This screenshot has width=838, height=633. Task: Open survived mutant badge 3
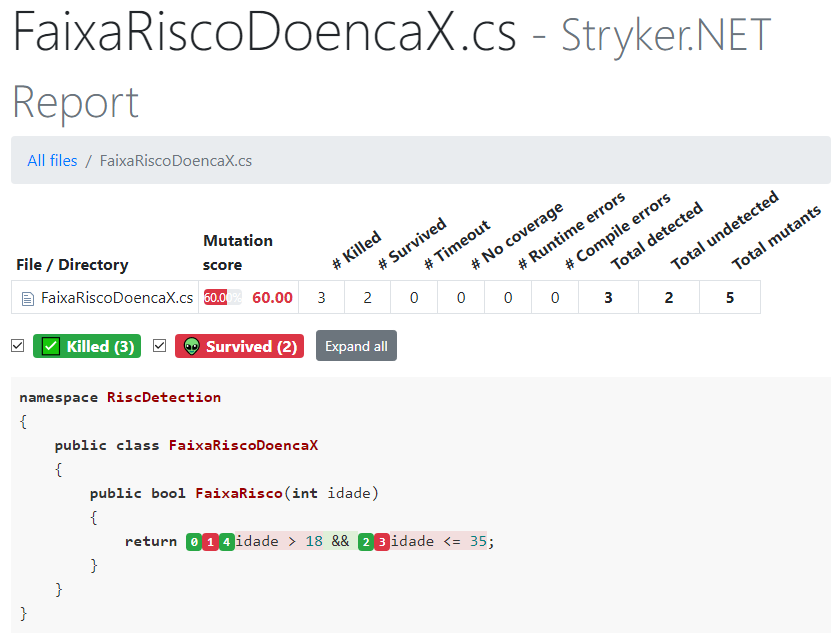[382, 542]
